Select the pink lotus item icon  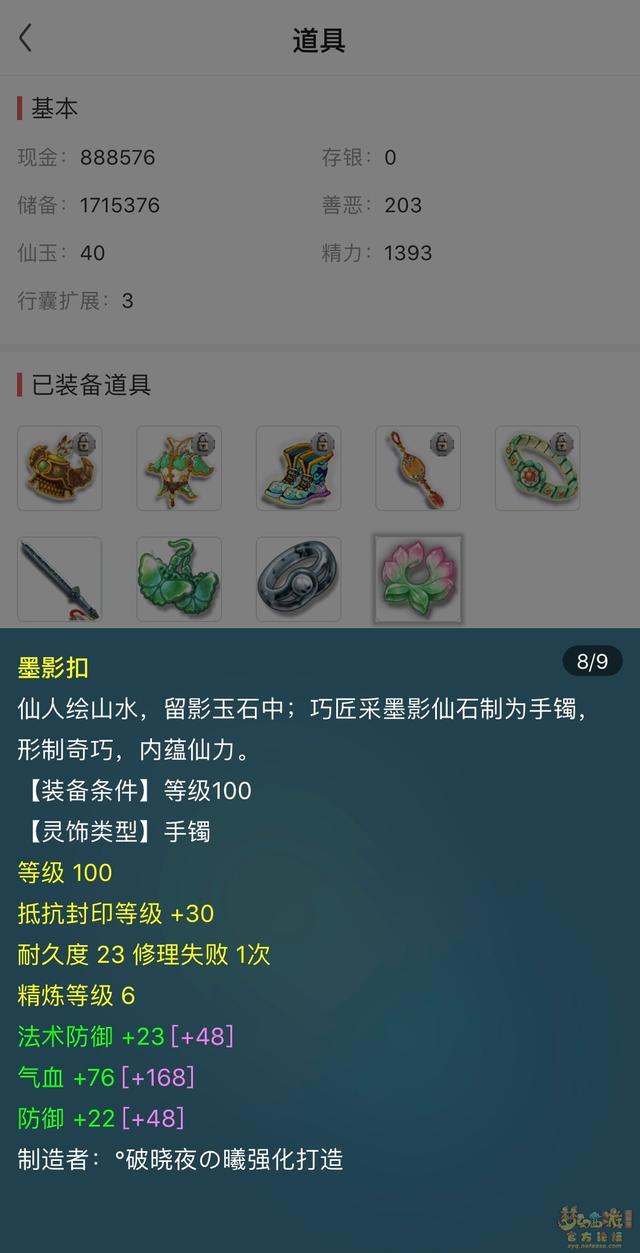(418, 579)
